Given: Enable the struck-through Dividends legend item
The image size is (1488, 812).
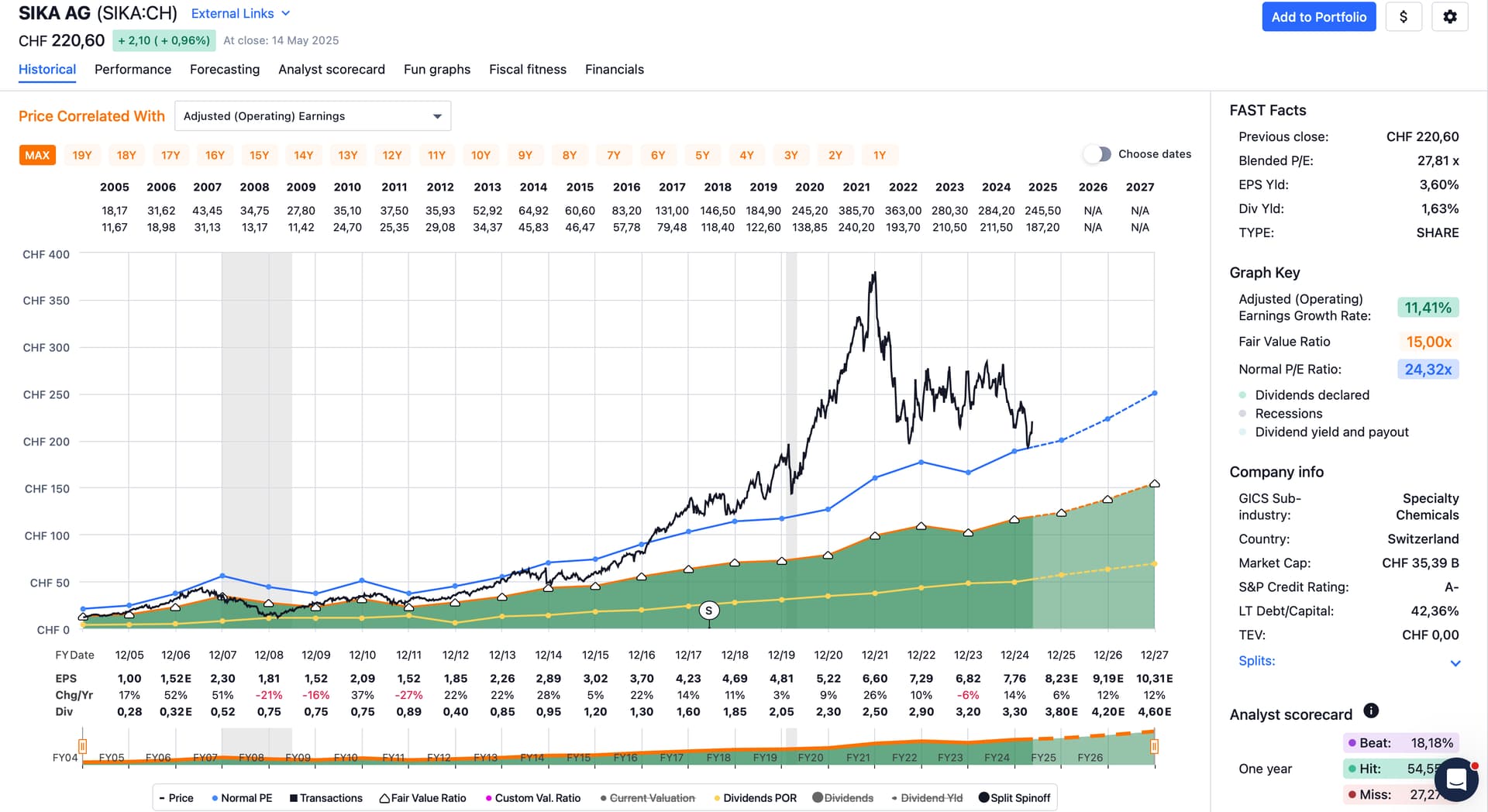Looking at the screenshot, I should (x=842, y=798).
